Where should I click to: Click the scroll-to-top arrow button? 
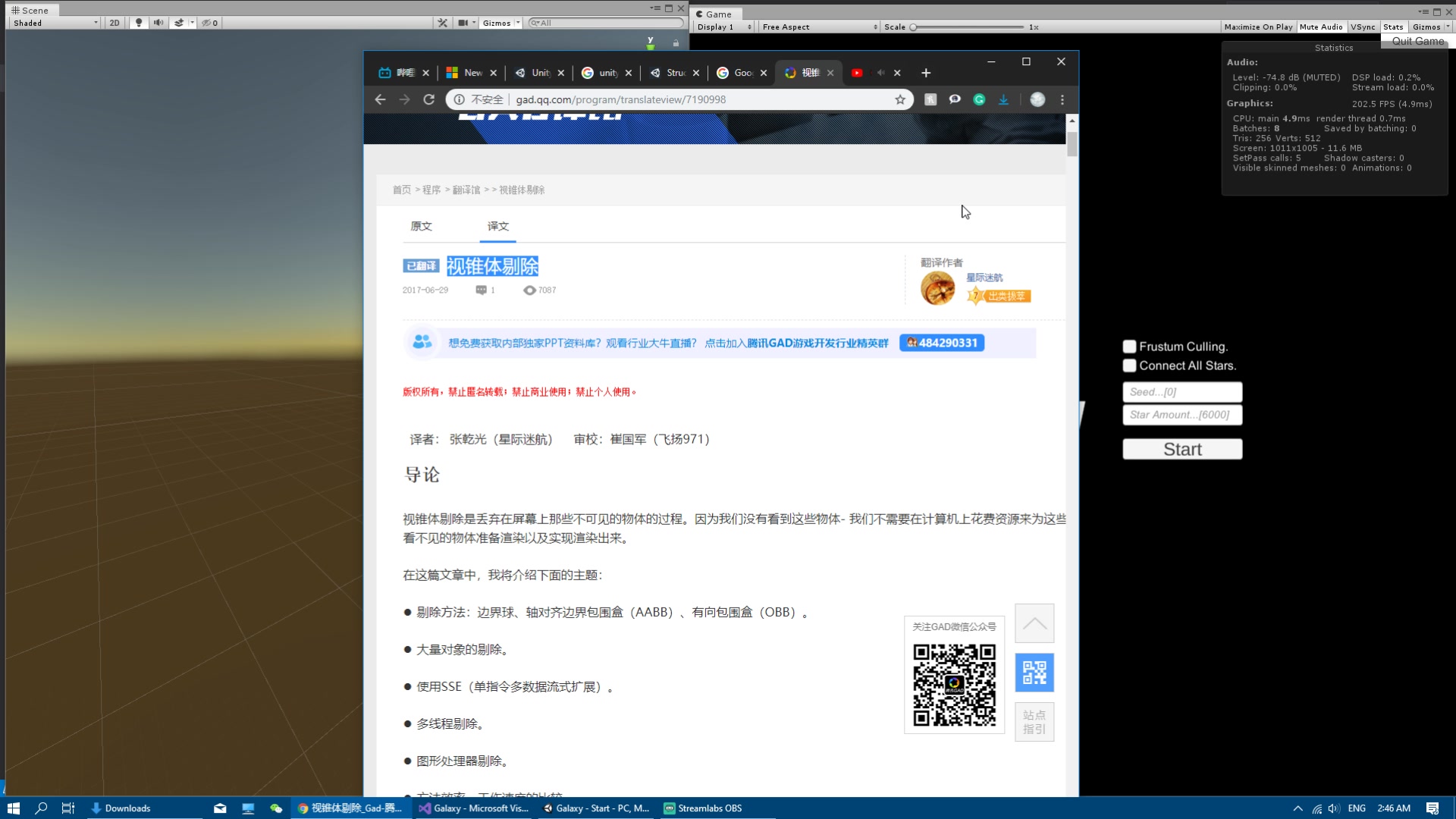[1034, 623]
